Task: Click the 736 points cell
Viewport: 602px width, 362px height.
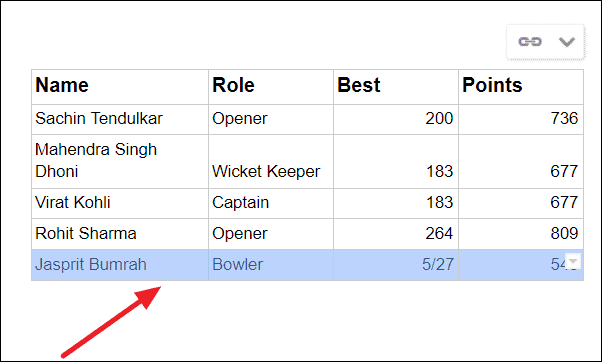Action: (x=521, y=119)
